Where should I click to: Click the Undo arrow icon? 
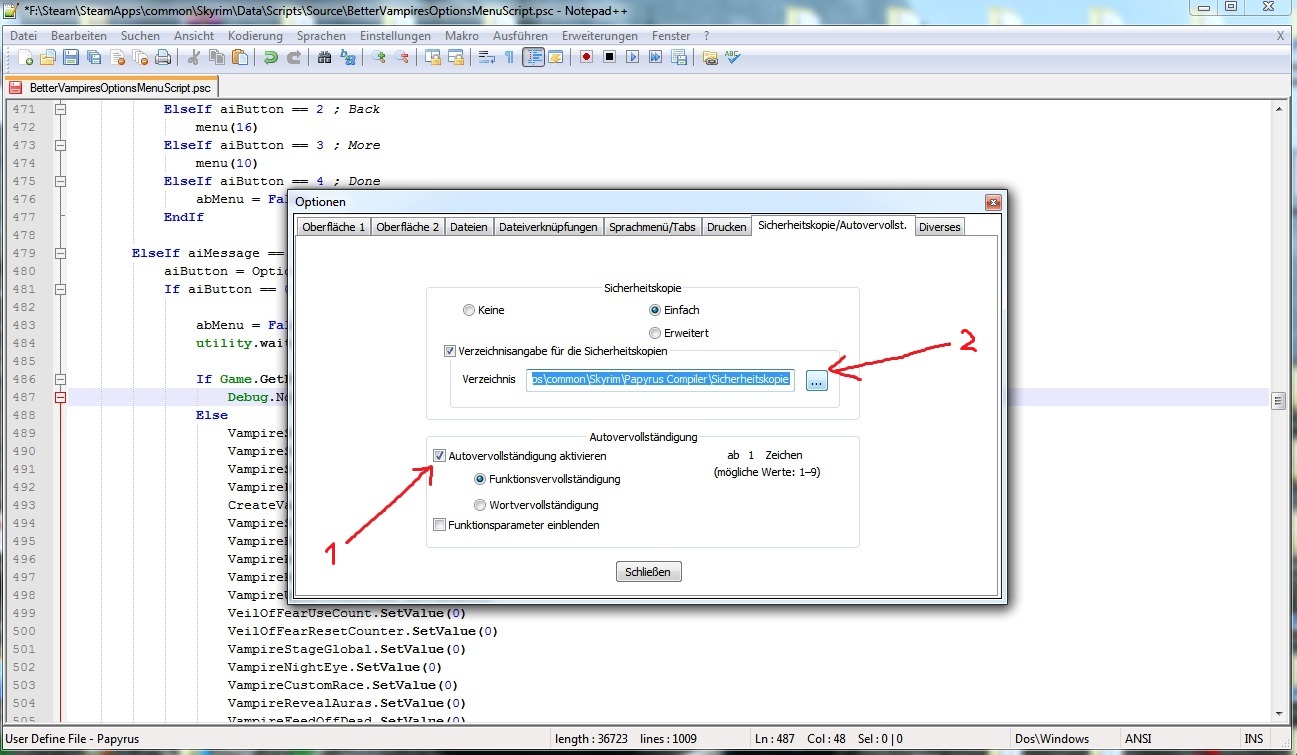(270, 57)
